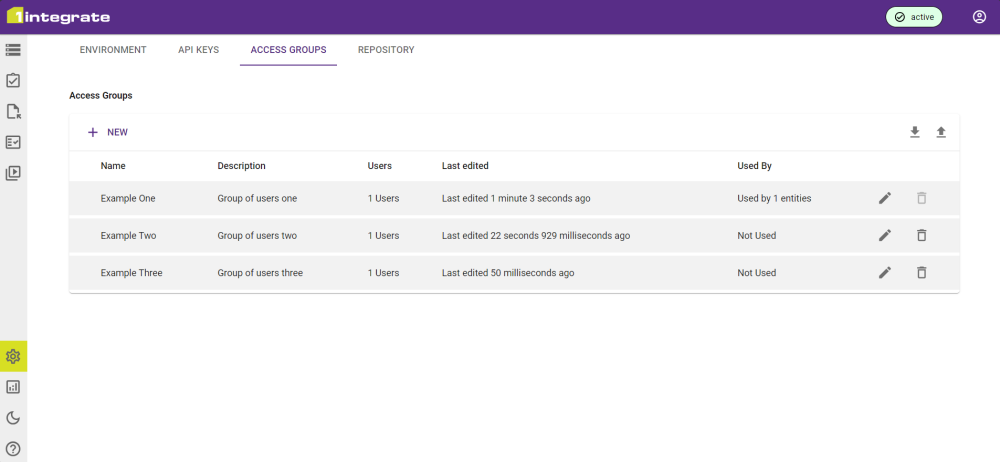Image resolution: width=1000 pixels, height=462 pixels.
Task: Open the play media icon in sidebar
Action: coord(13,173)
